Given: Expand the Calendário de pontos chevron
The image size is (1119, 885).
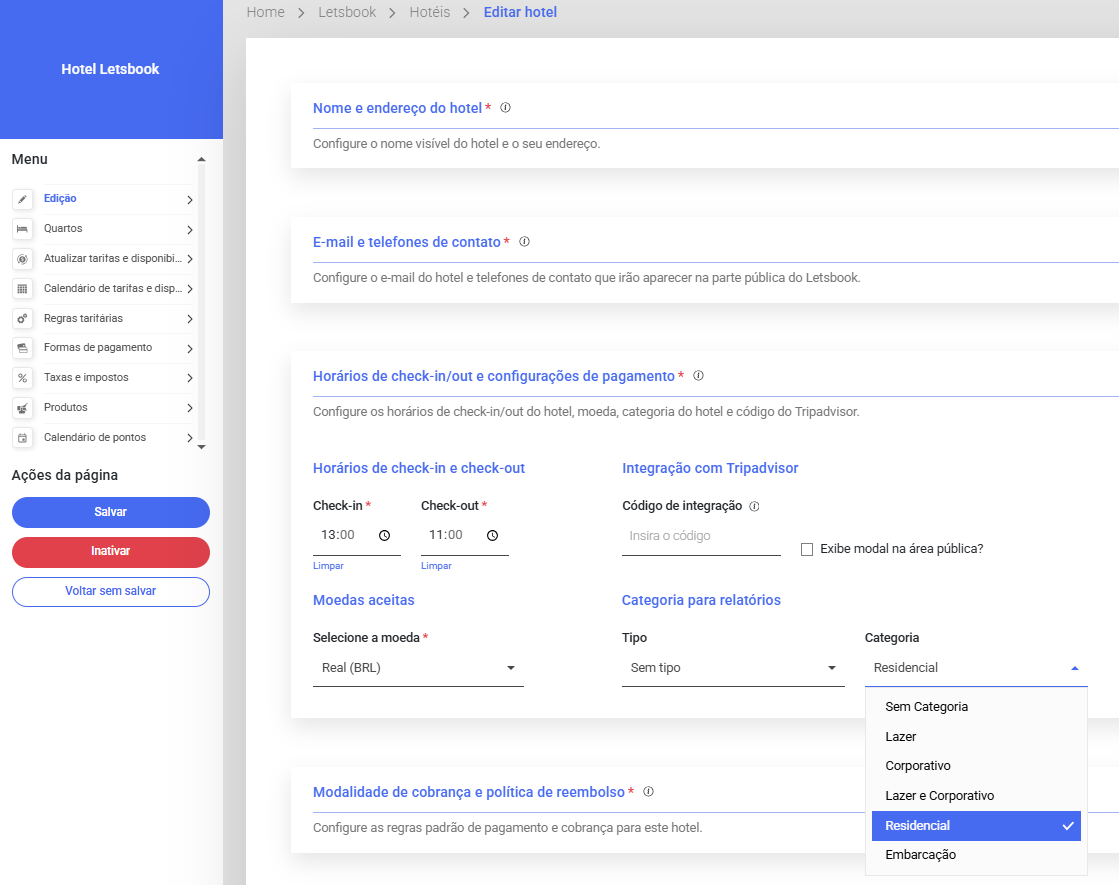Looking at the screenshot, I should click(x=190, y=438).
